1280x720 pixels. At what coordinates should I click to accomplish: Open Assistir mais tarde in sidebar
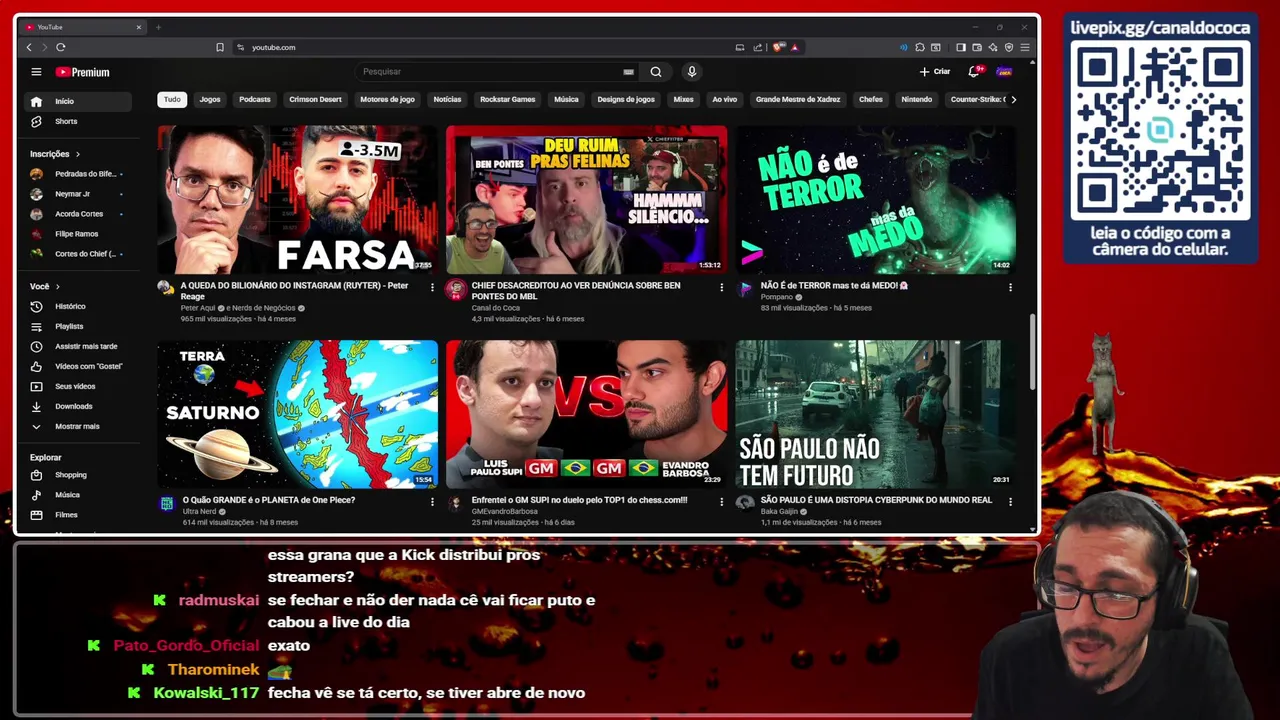[x=78, y=346]
